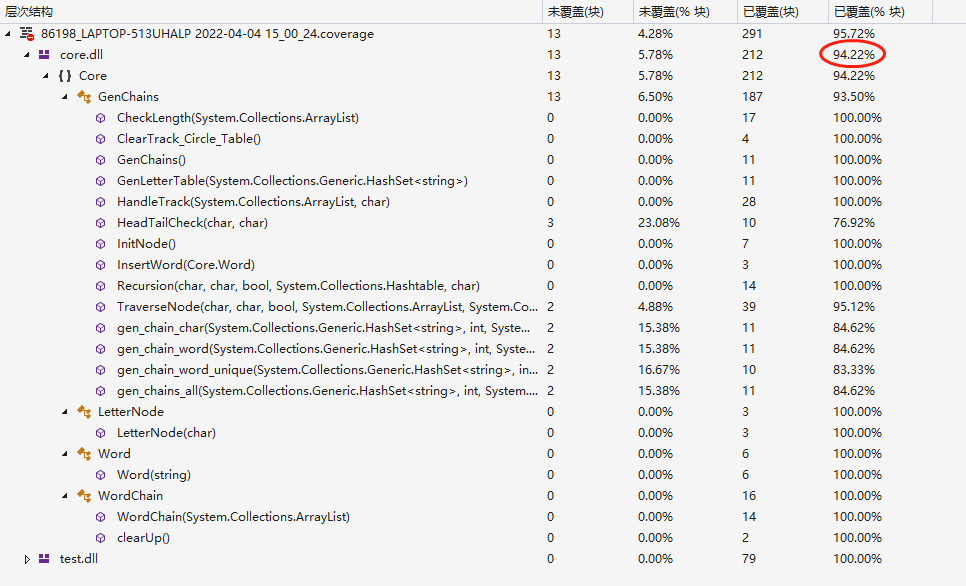Click the LetterNode class icon

pyautogui.click(x=84, y=412)
